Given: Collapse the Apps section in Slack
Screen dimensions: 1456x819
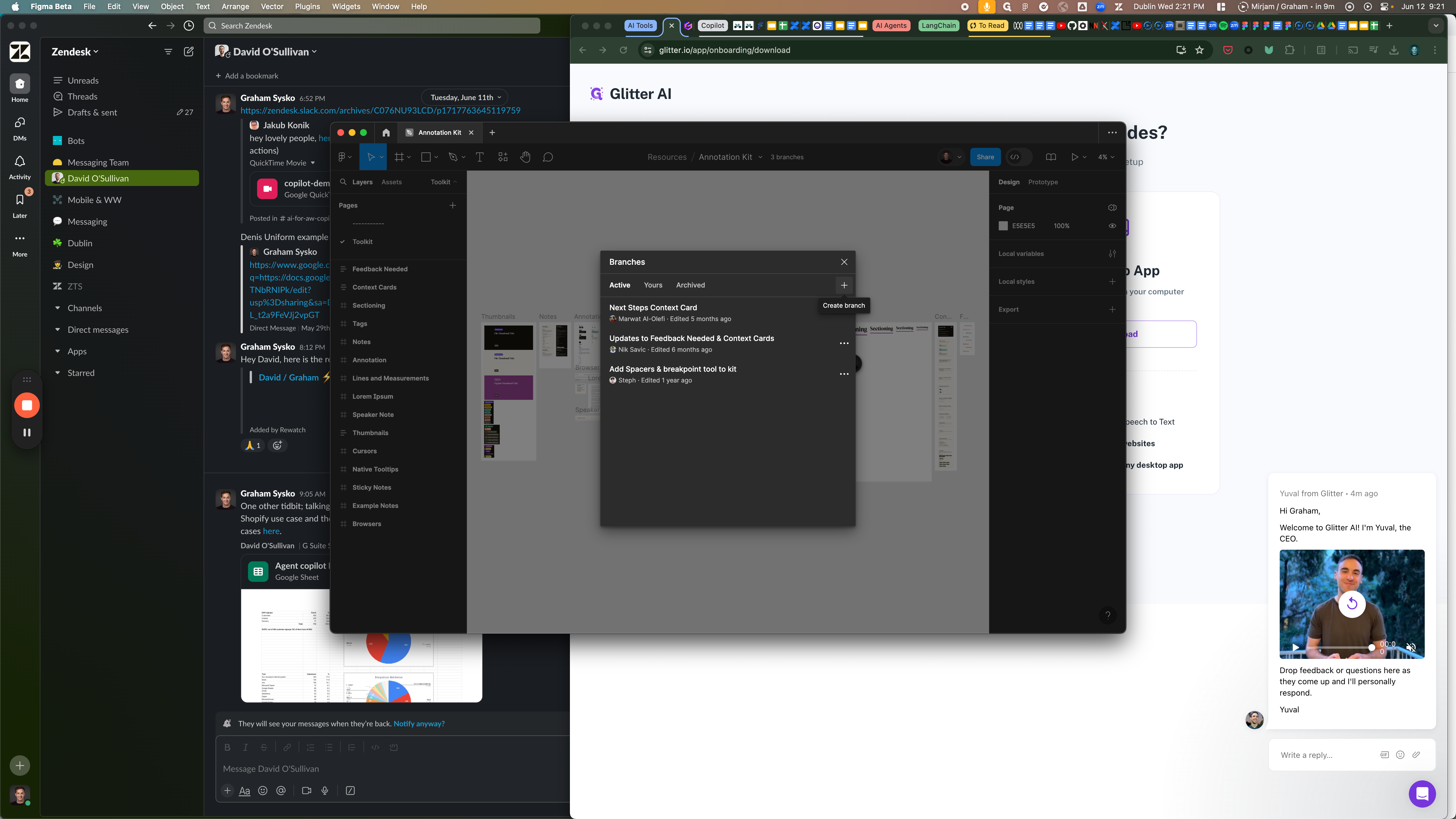Looking at the screenshot, I should point(57,351).
